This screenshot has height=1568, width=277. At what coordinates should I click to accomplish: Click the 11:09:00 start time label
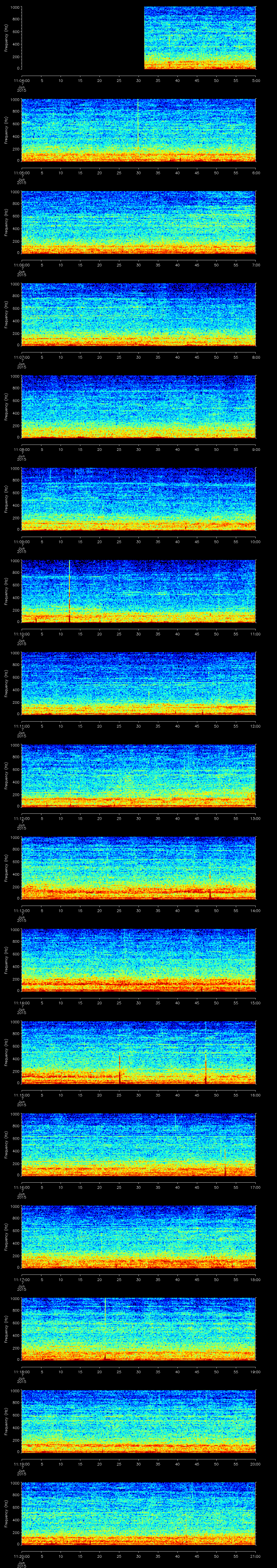point(22,542)
